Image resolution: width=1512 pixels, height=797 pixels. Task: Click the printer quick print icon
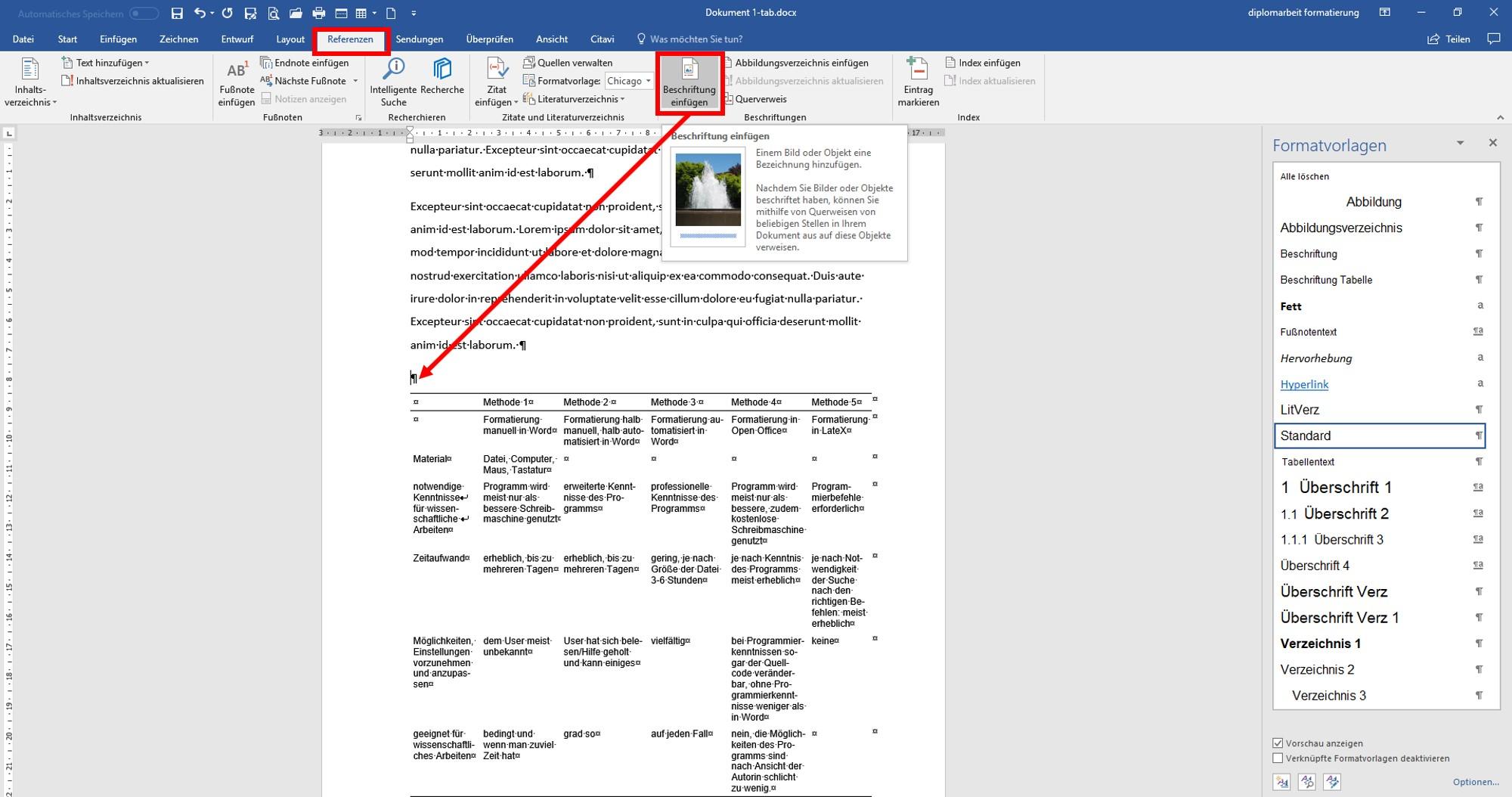(319, 13)
